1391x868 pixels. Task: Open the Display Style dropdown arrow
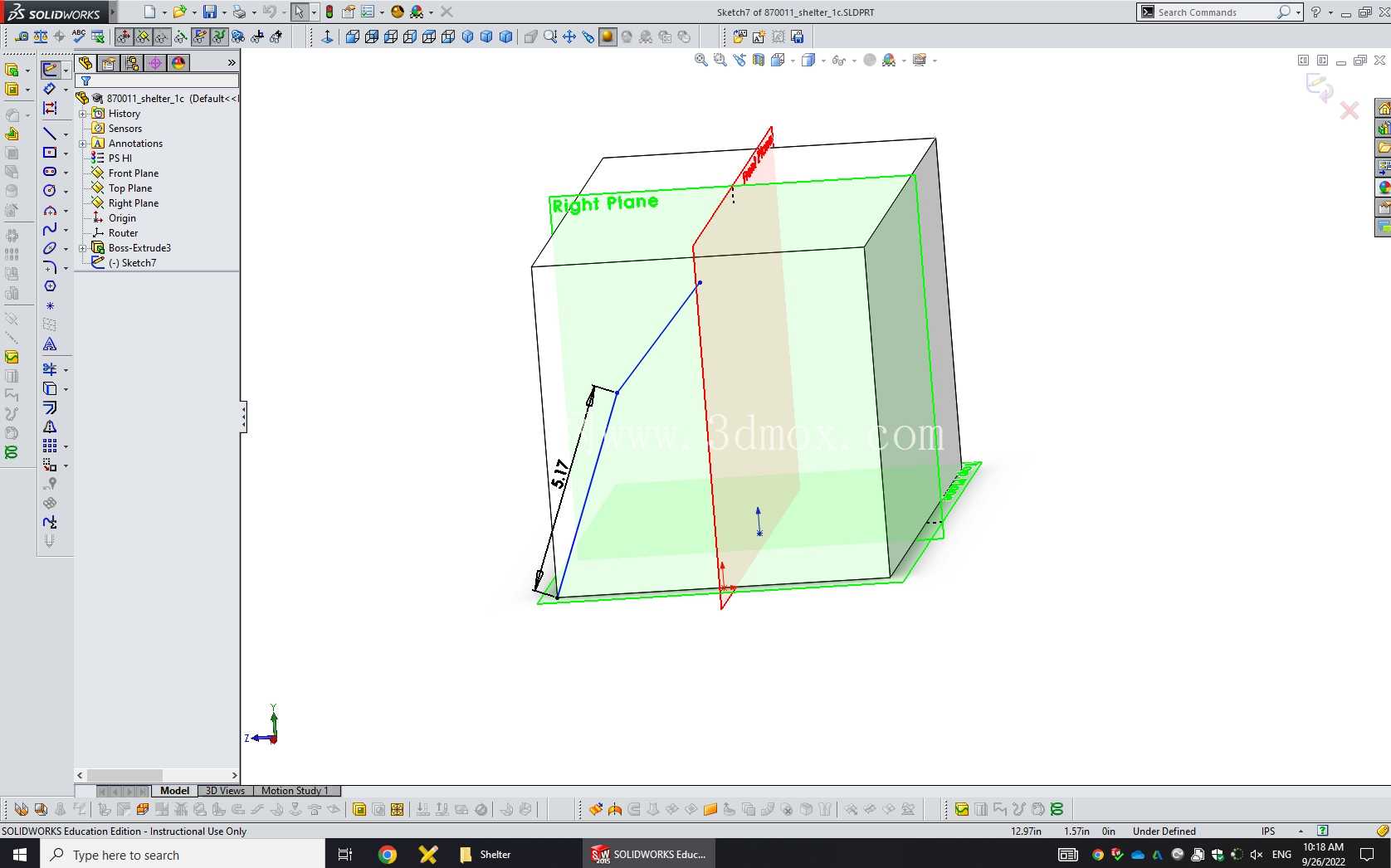coord(823,61)
